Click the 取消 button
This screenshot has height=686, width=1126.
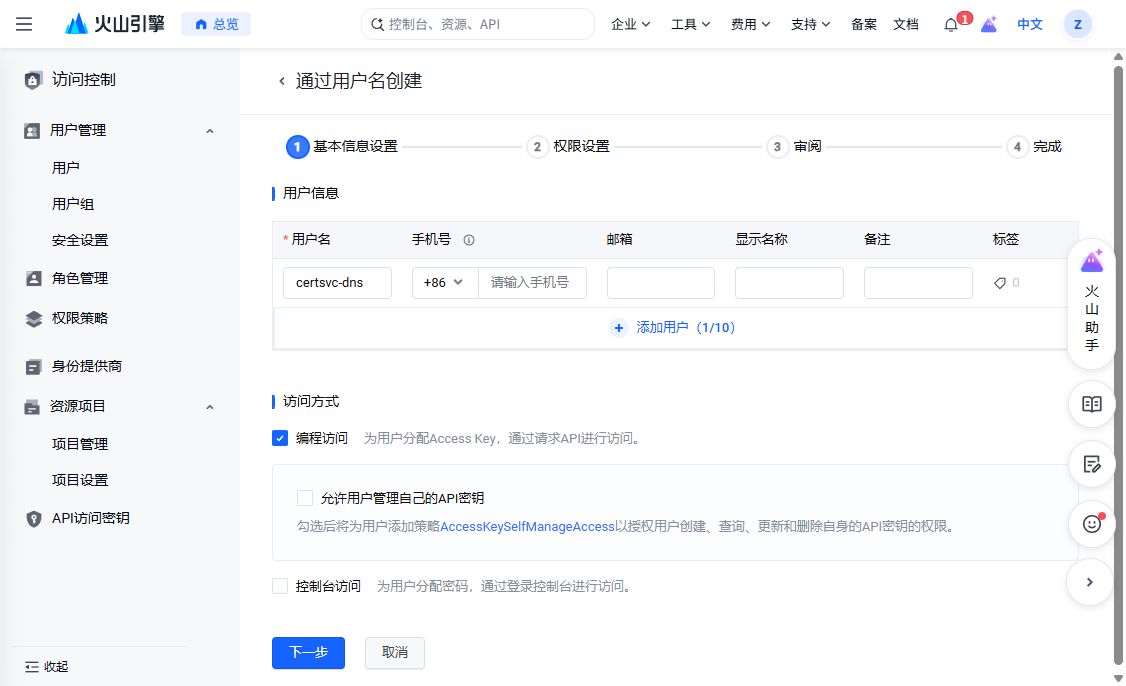394,652
